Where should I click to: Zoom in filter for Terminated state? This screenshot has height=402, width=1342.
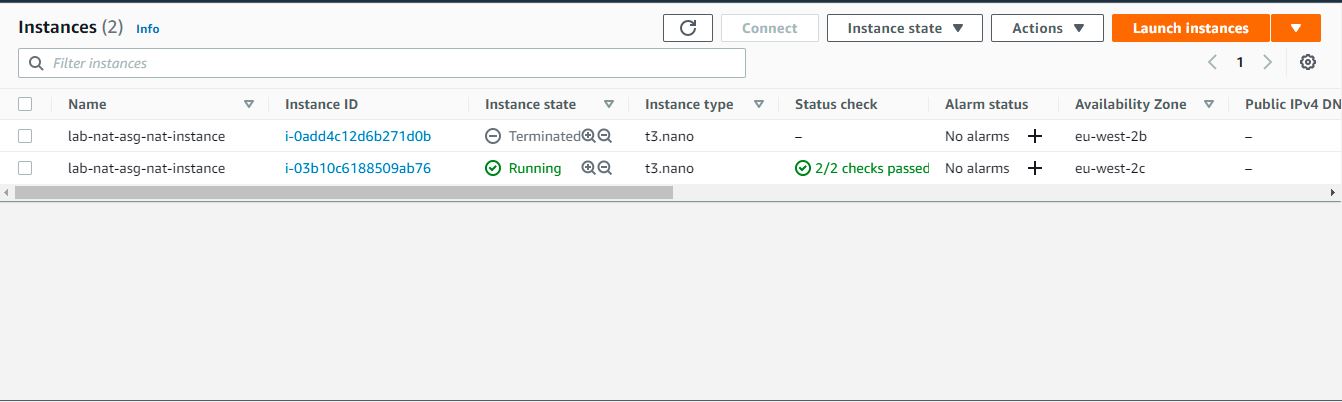(x=588, y=136)
